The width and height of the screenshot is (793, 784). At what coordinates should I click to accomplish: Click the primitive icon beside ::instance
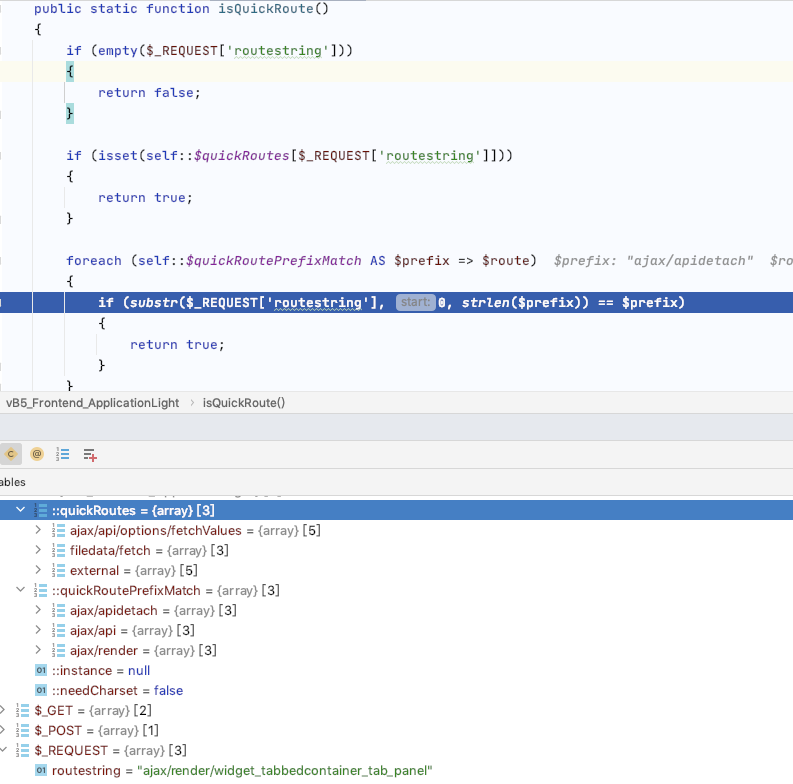[x=41, y=670]
